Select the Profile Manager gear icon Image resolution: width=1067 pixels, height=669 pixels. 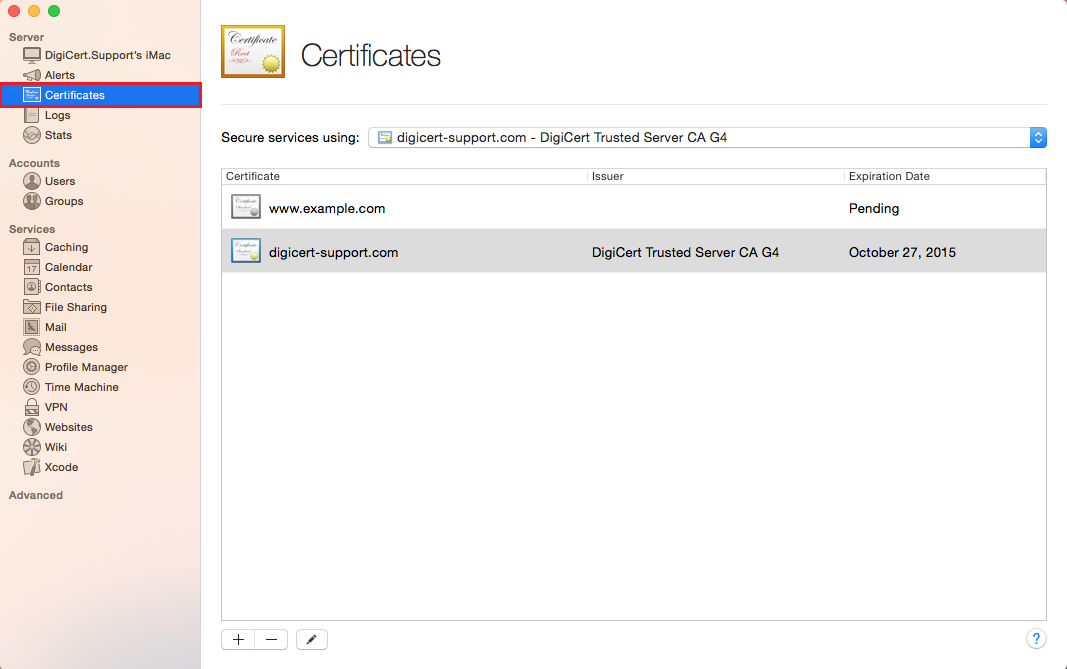[x=32, y=367]
